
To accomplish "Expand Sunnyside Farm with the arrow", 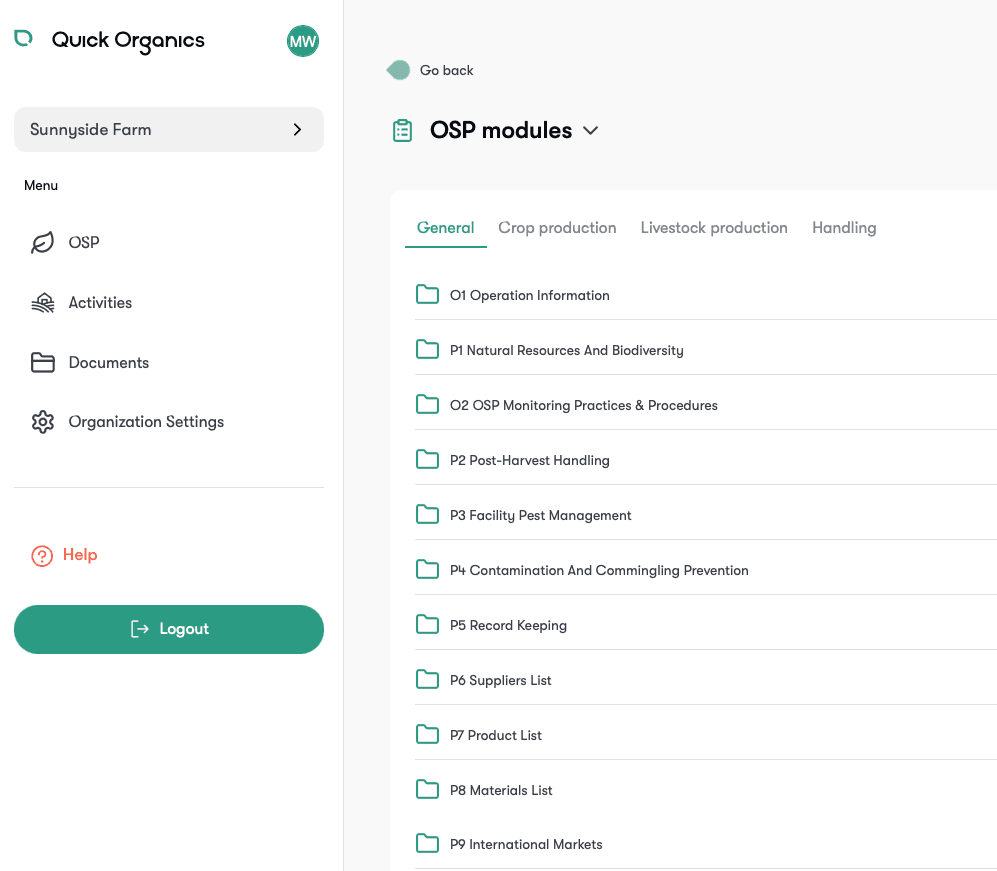I will tap(296, 129).
